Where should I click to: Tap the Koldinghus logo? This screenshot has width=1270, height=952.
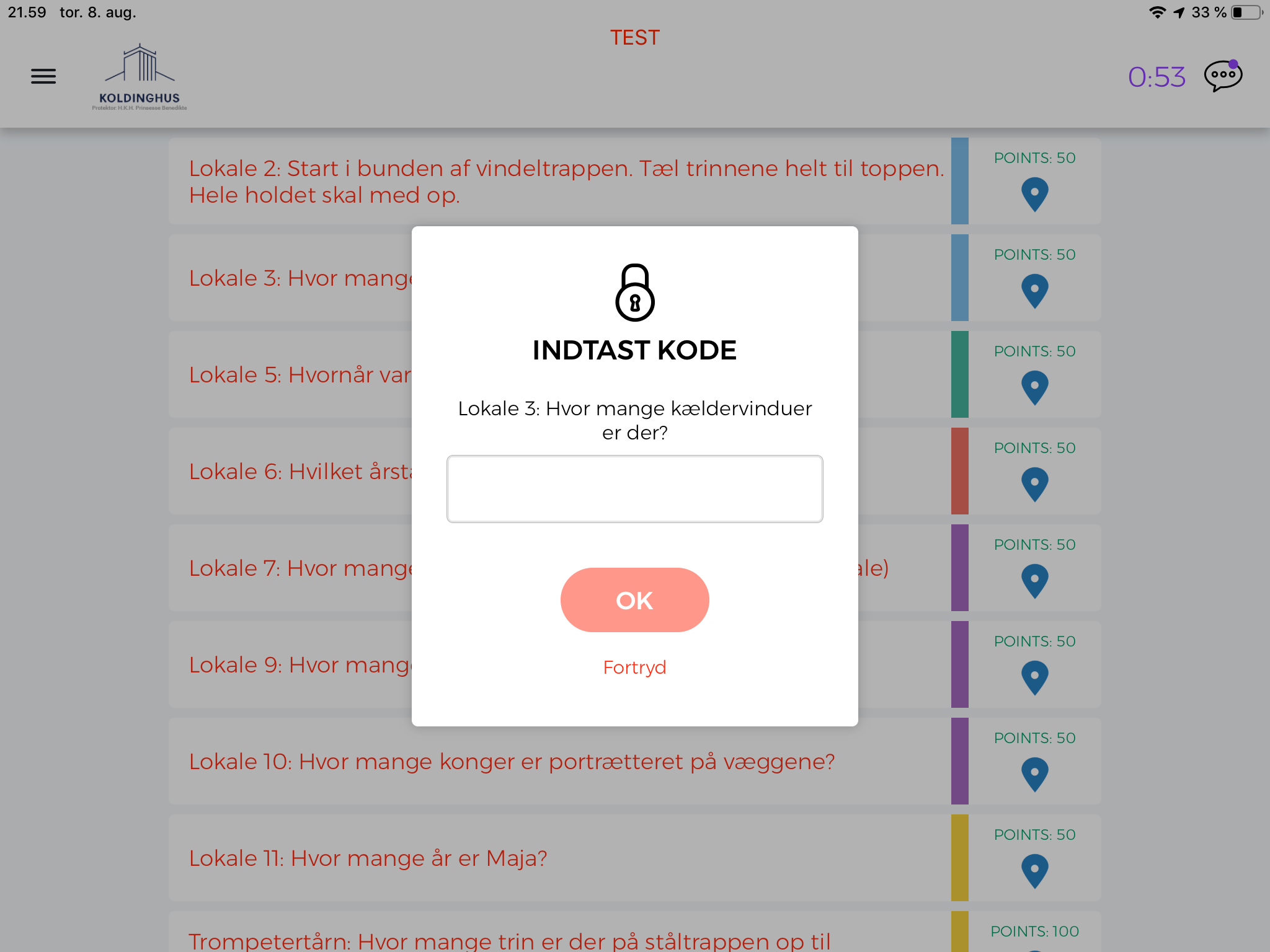tap(140, 77)
